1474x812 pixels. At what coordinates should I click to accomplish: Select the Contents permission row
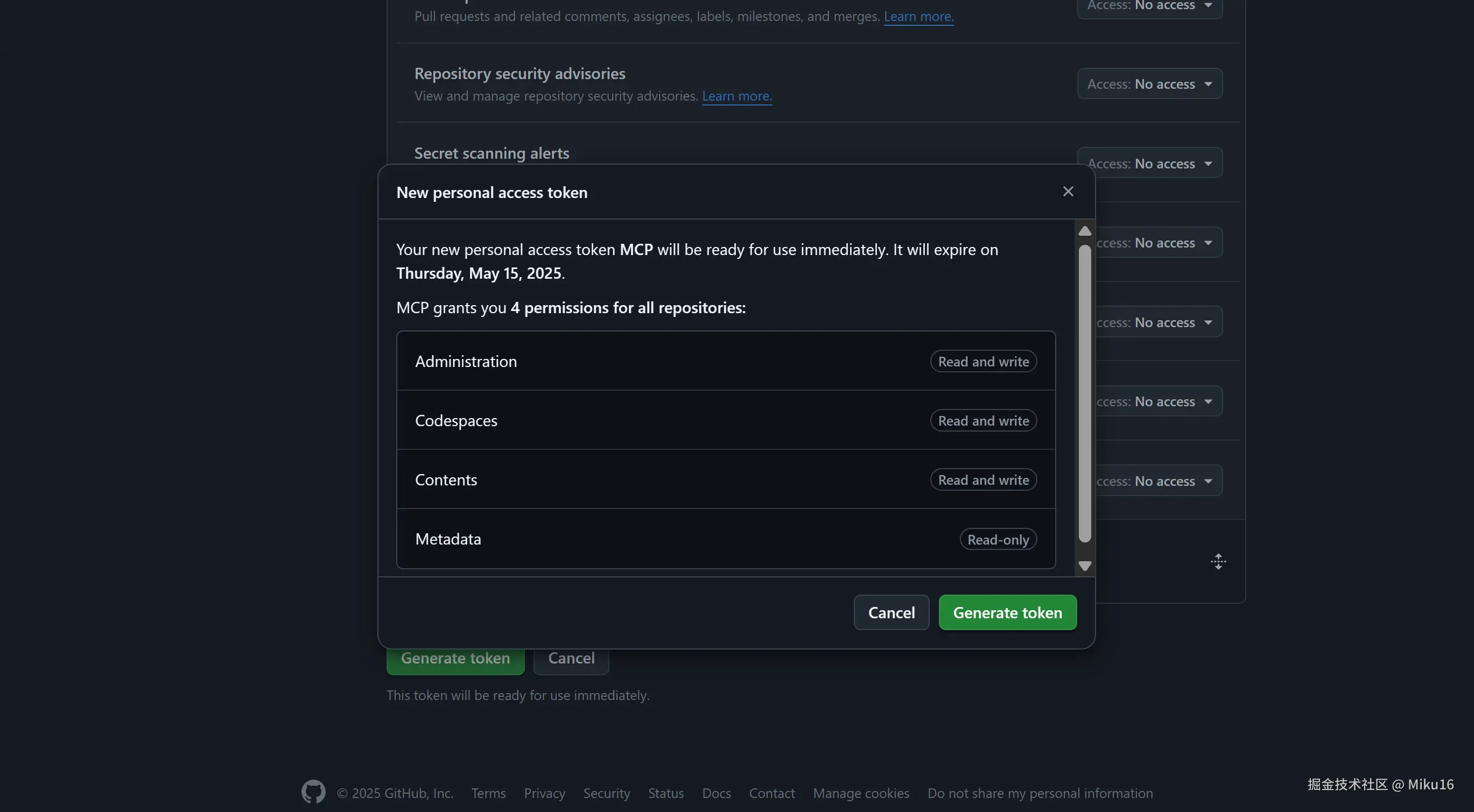[x=726, y=479]
